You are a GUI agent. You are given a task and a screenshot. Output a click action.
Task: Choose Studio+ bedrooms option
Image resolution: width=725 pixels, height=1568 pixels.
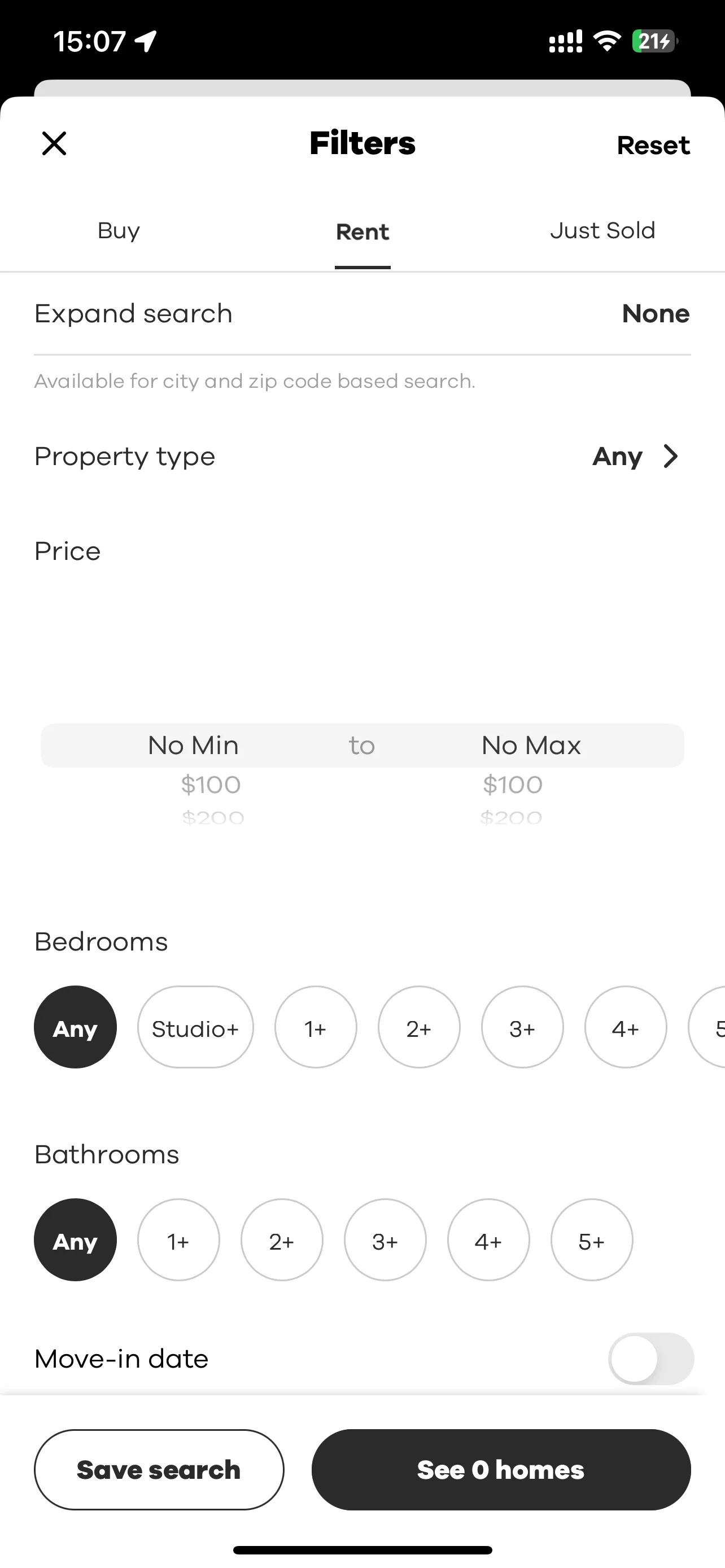(195, 1027)
